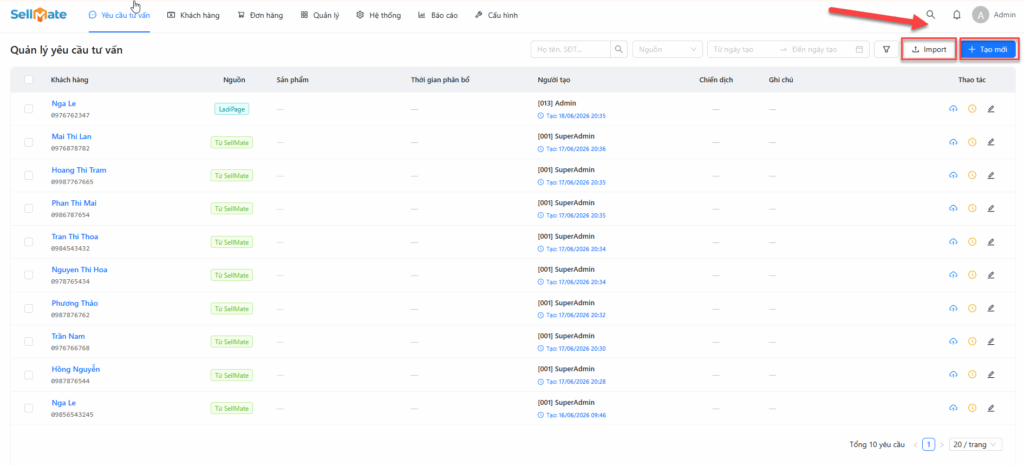Check the Hồng Nguyễn row checkbox
The image size is (1024, 466).
pos(29,375)
